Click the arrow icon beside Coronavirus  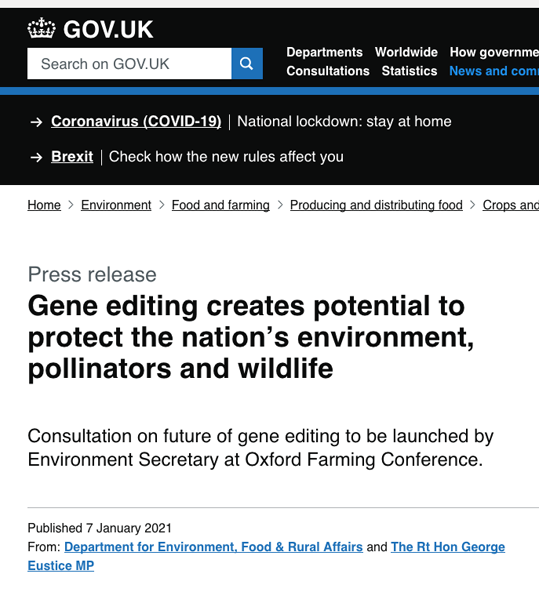pyautogui.click(x=36, y=122)
